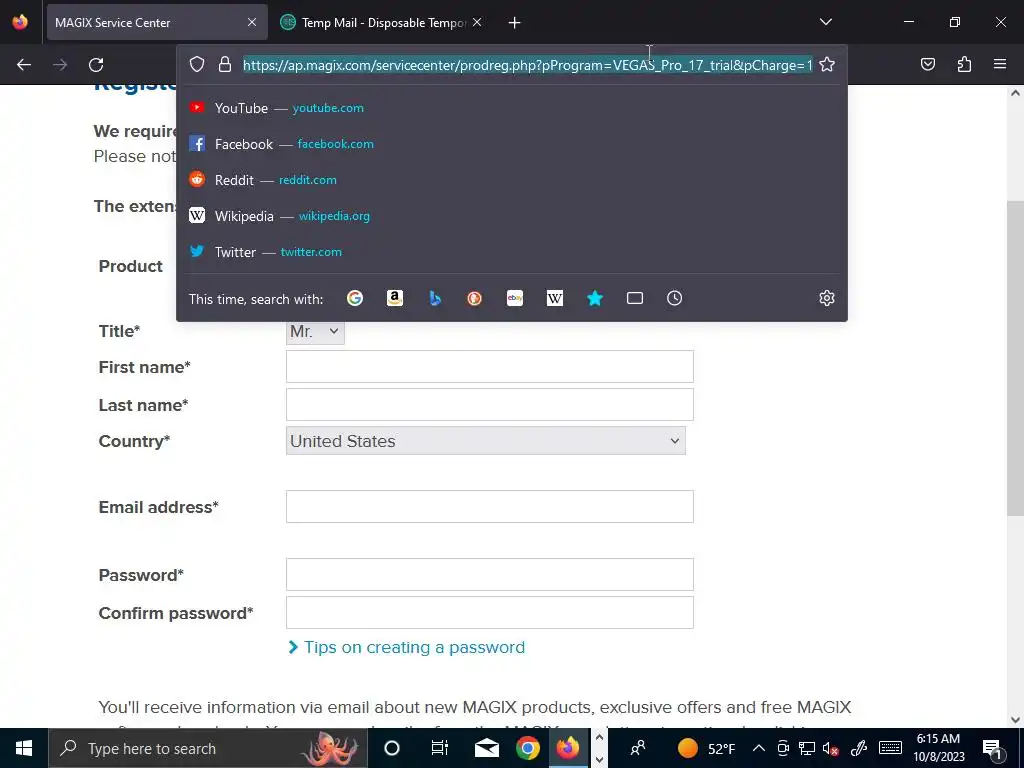Search with Bing engine icon

click(435, 298)
